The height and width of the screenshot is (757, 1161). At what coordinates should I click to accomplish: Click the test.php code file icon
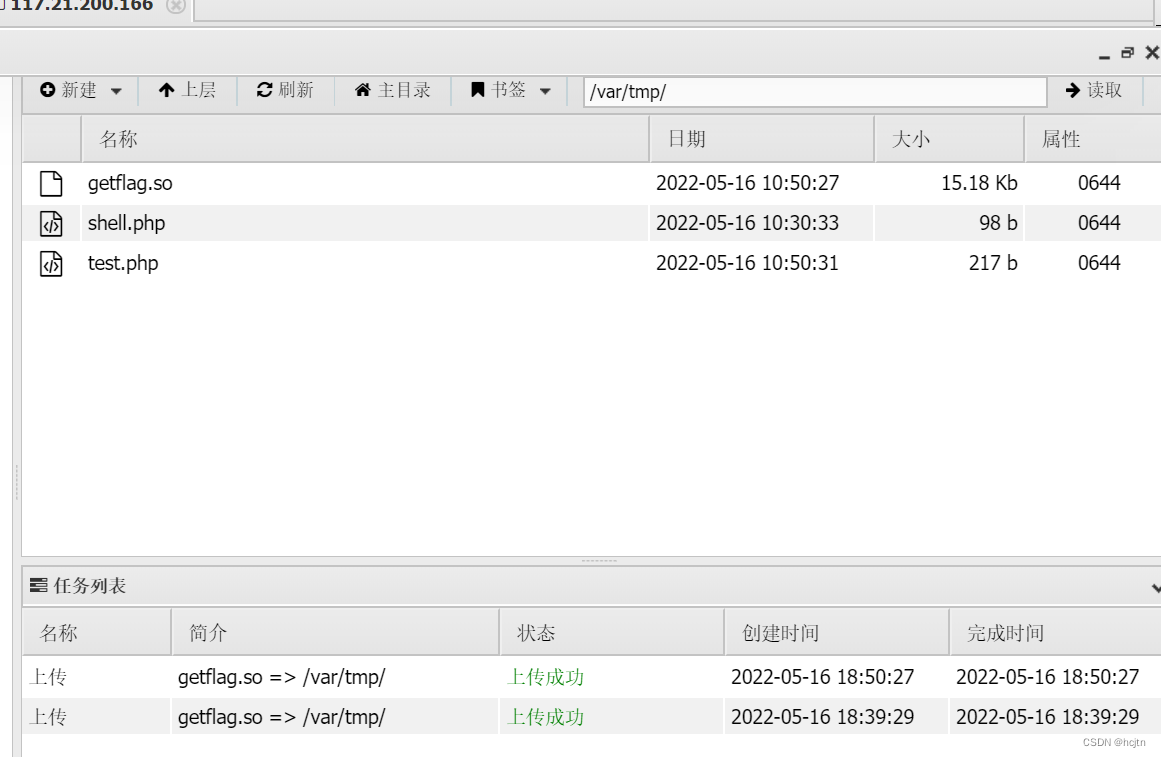(51, 263)
